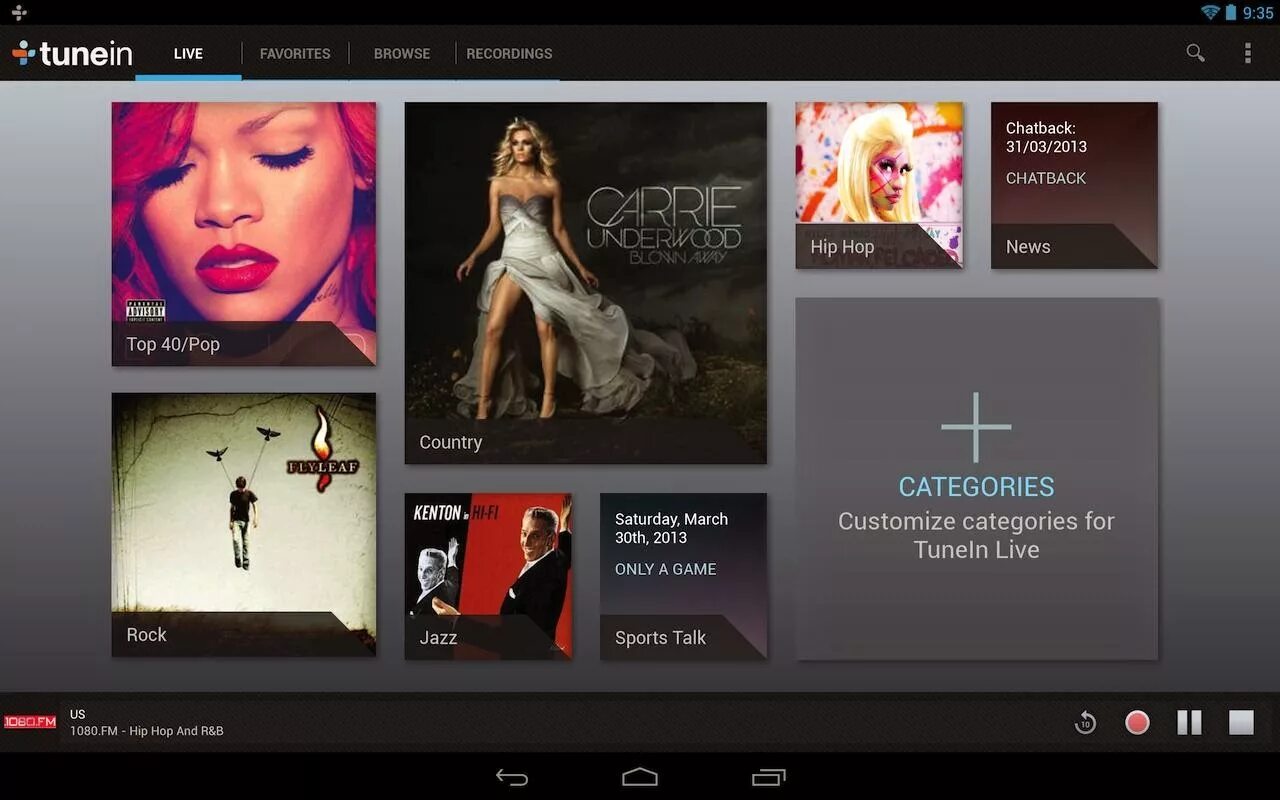Switch to the RECORDINGS tab
1280x800 pixels.
pyautogui.click(x=509, y=54)
